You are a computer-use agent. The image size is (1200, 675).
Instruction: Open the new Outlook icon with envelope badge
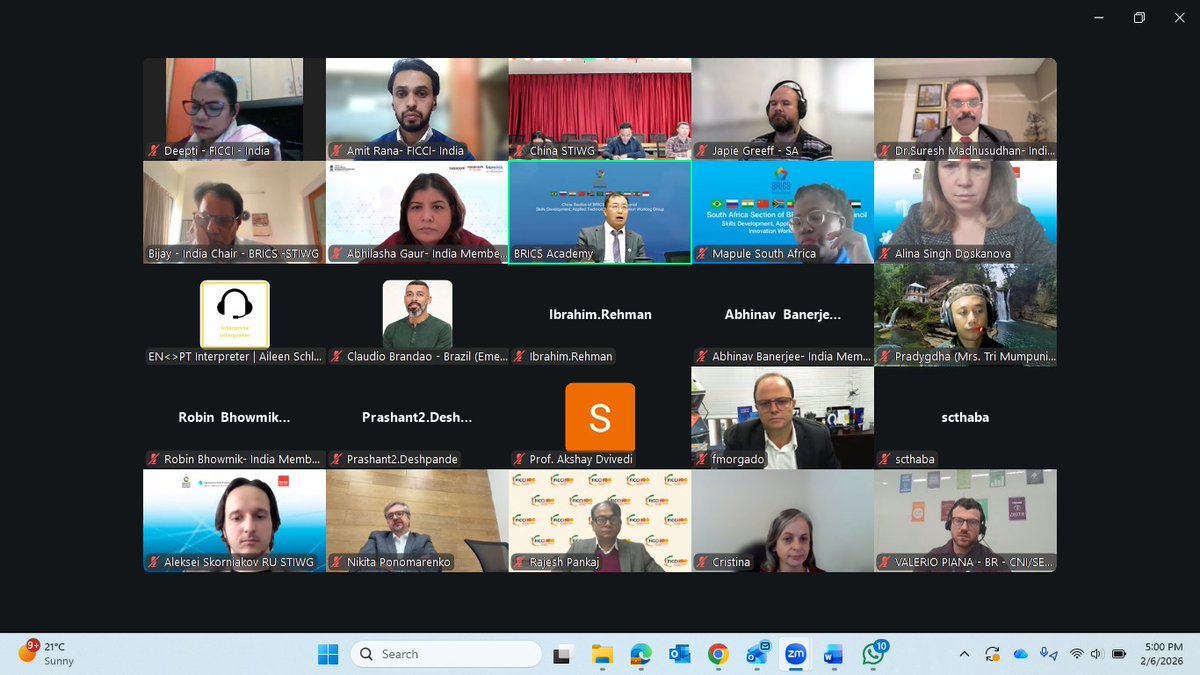pos(757,654)
